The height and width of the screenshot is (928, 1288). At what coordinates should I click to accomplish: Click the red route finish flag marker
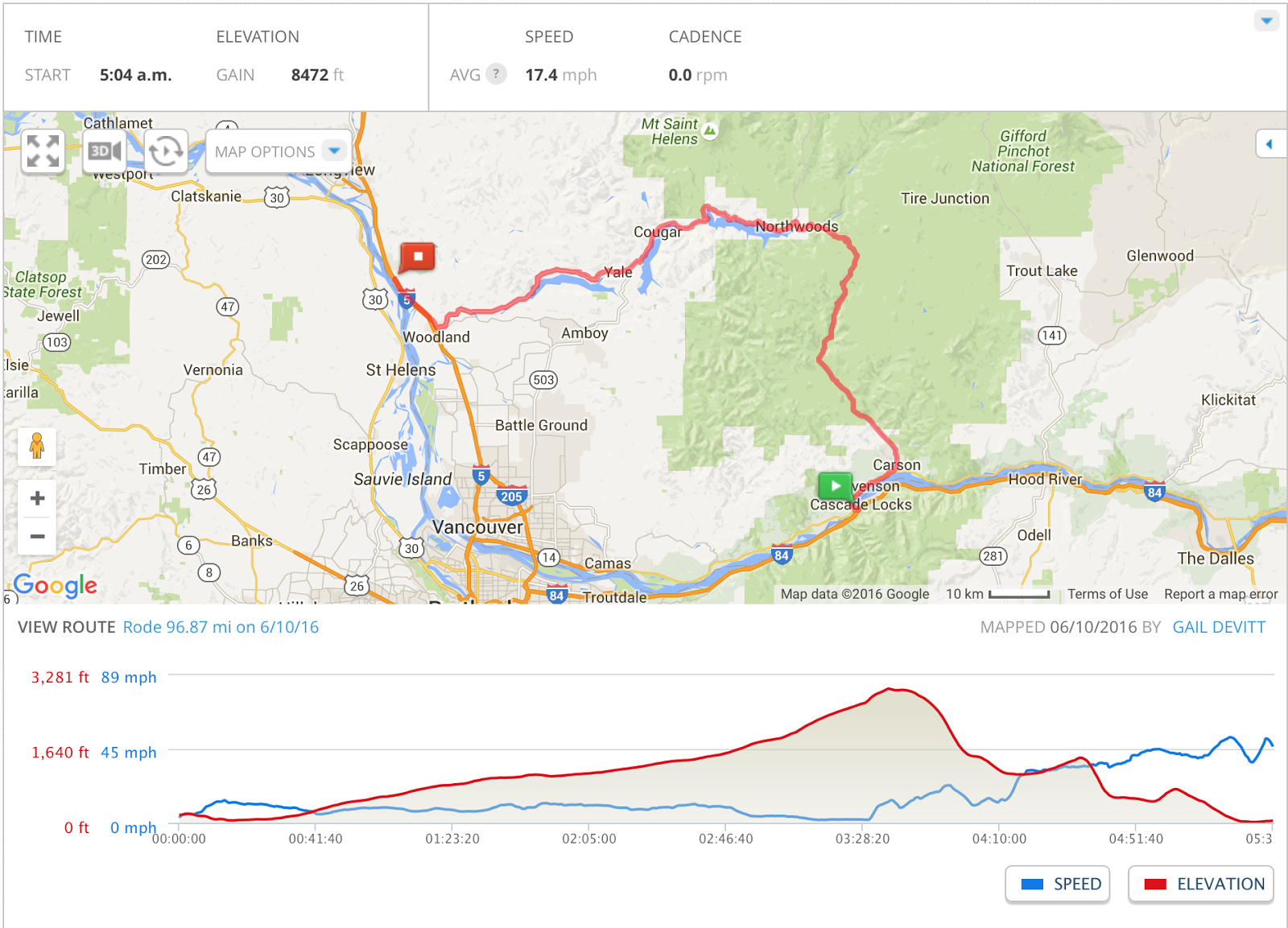pyautogui.click(x=419, y=256)
